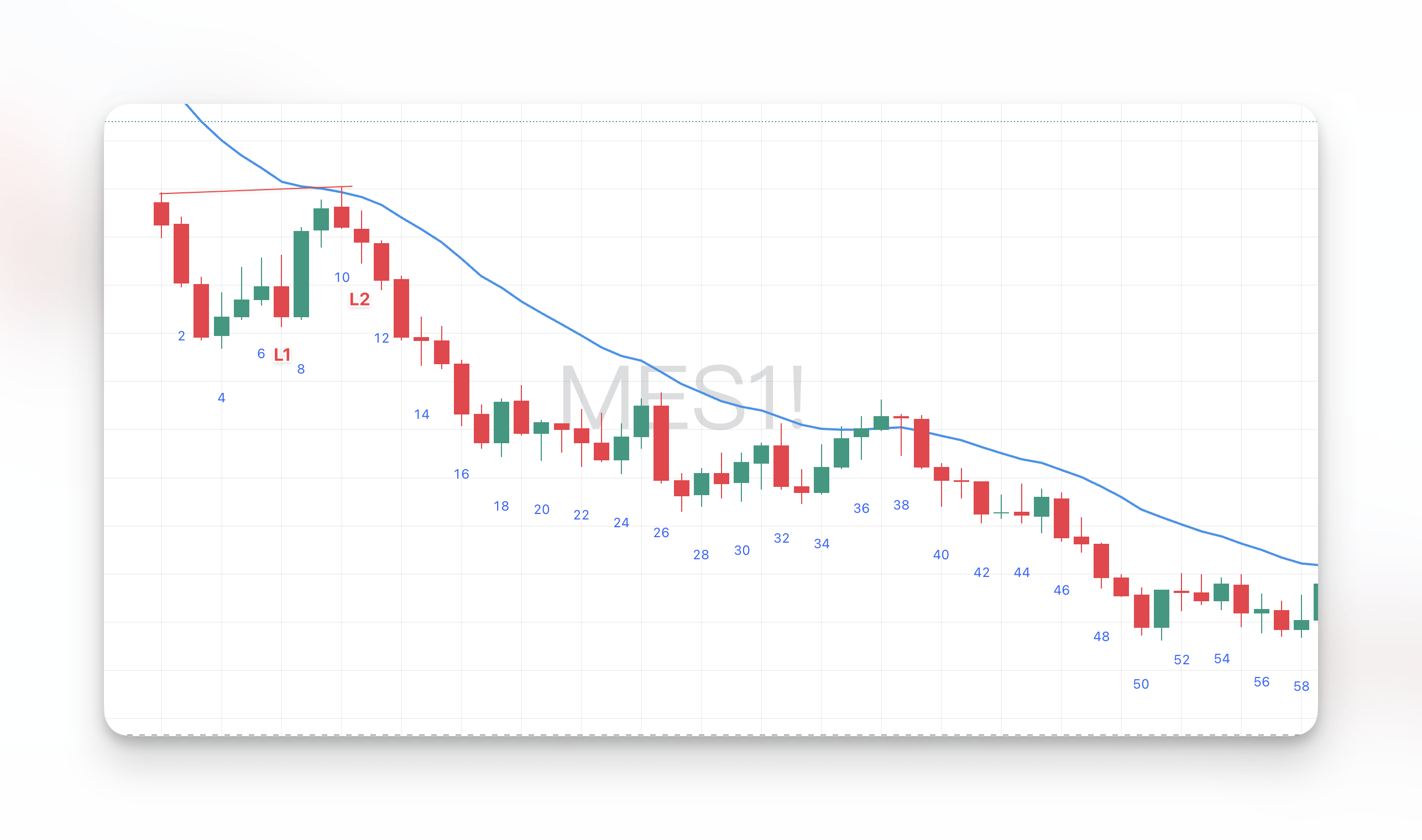Click the bar number label 4
This screenshot has height=840, width=1422.
click(221, 398)
